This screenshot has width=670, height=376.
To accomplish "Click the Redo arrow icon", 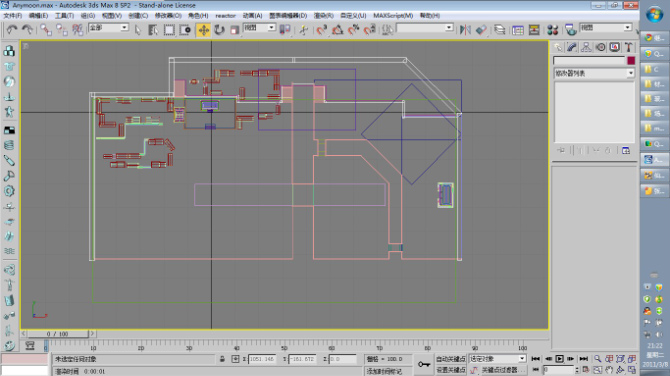I will click(27, 29).
